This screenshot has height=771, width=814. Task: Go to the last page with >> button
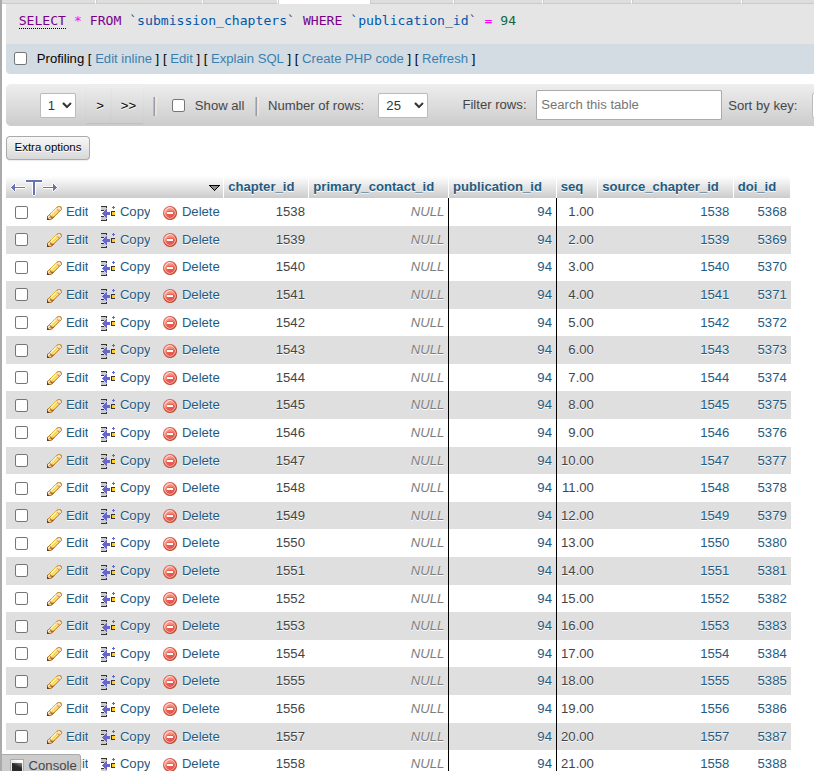[128, 105]
